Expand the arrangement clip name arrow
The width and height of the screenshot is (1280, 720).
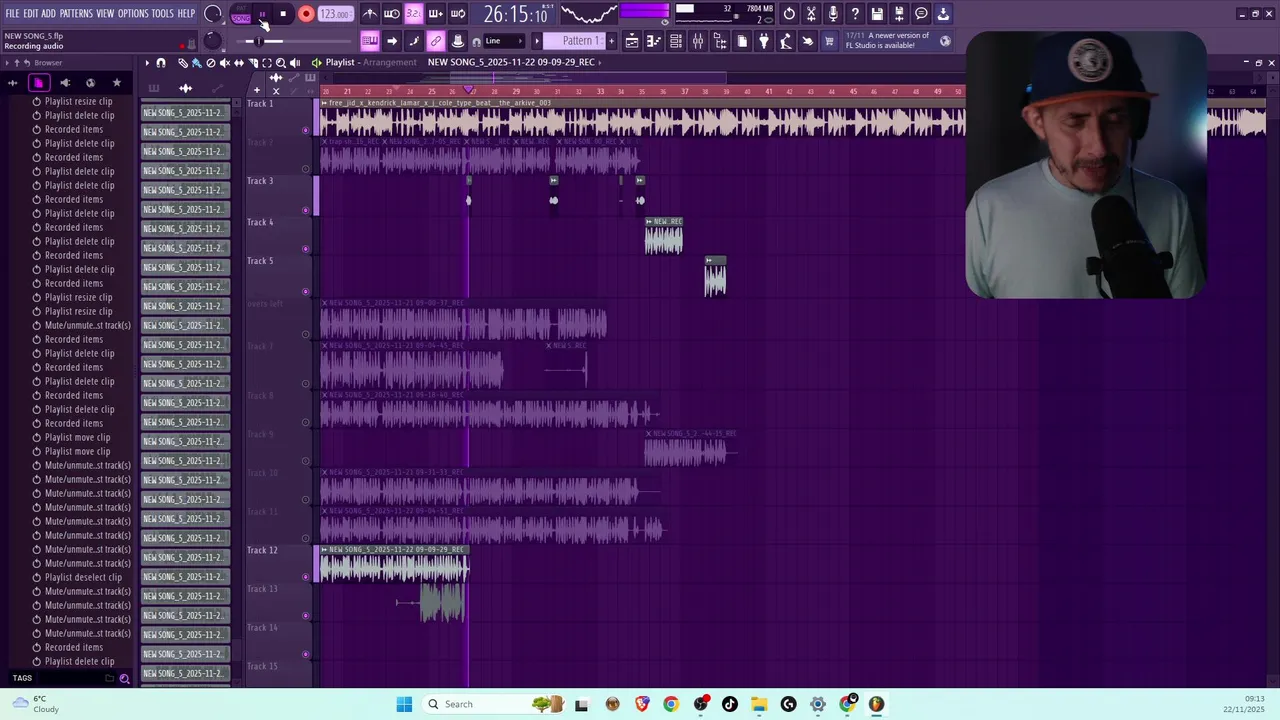tap(599, 62)
